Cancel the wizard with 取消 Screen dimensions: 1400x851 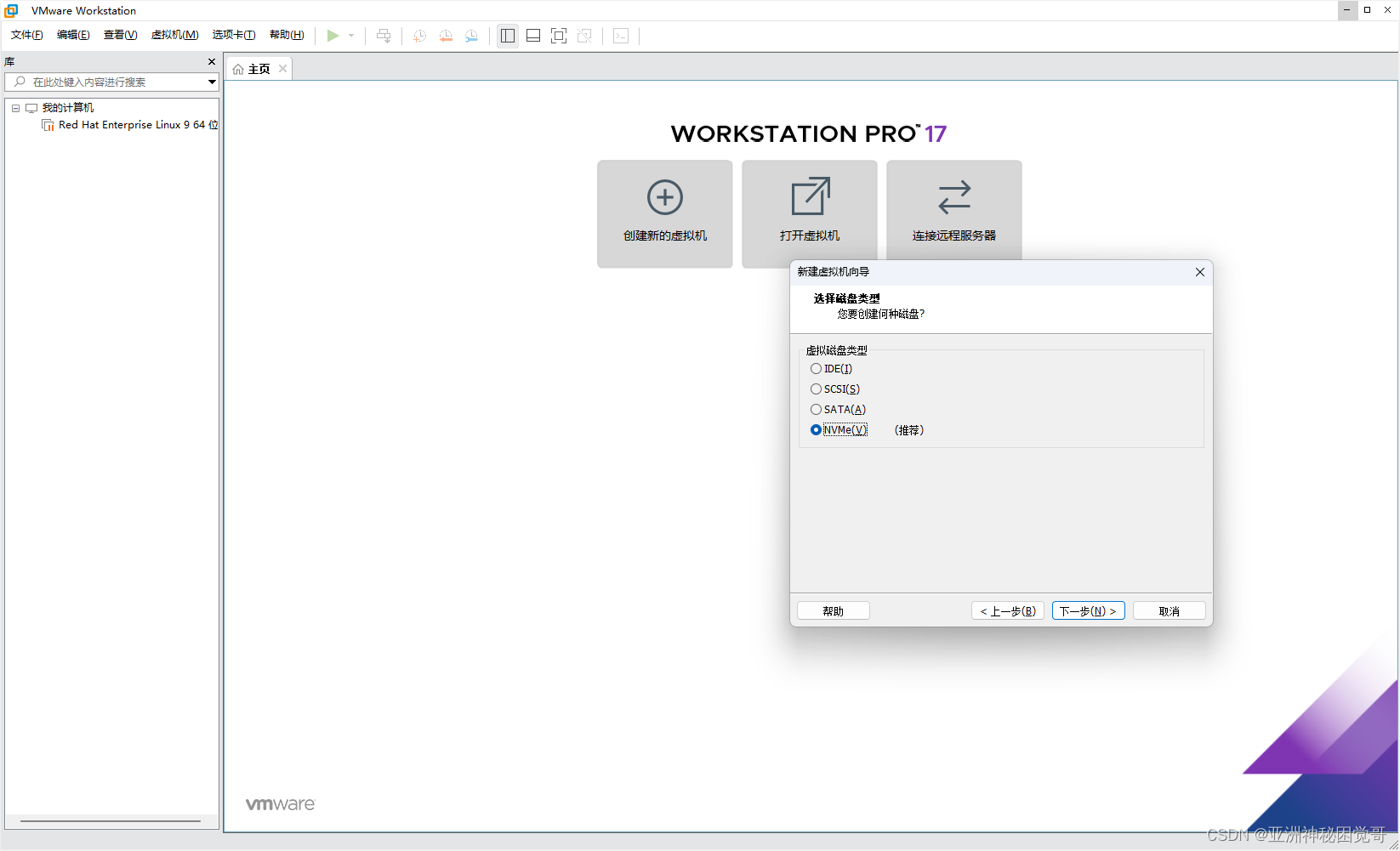tap(1170, 611)
